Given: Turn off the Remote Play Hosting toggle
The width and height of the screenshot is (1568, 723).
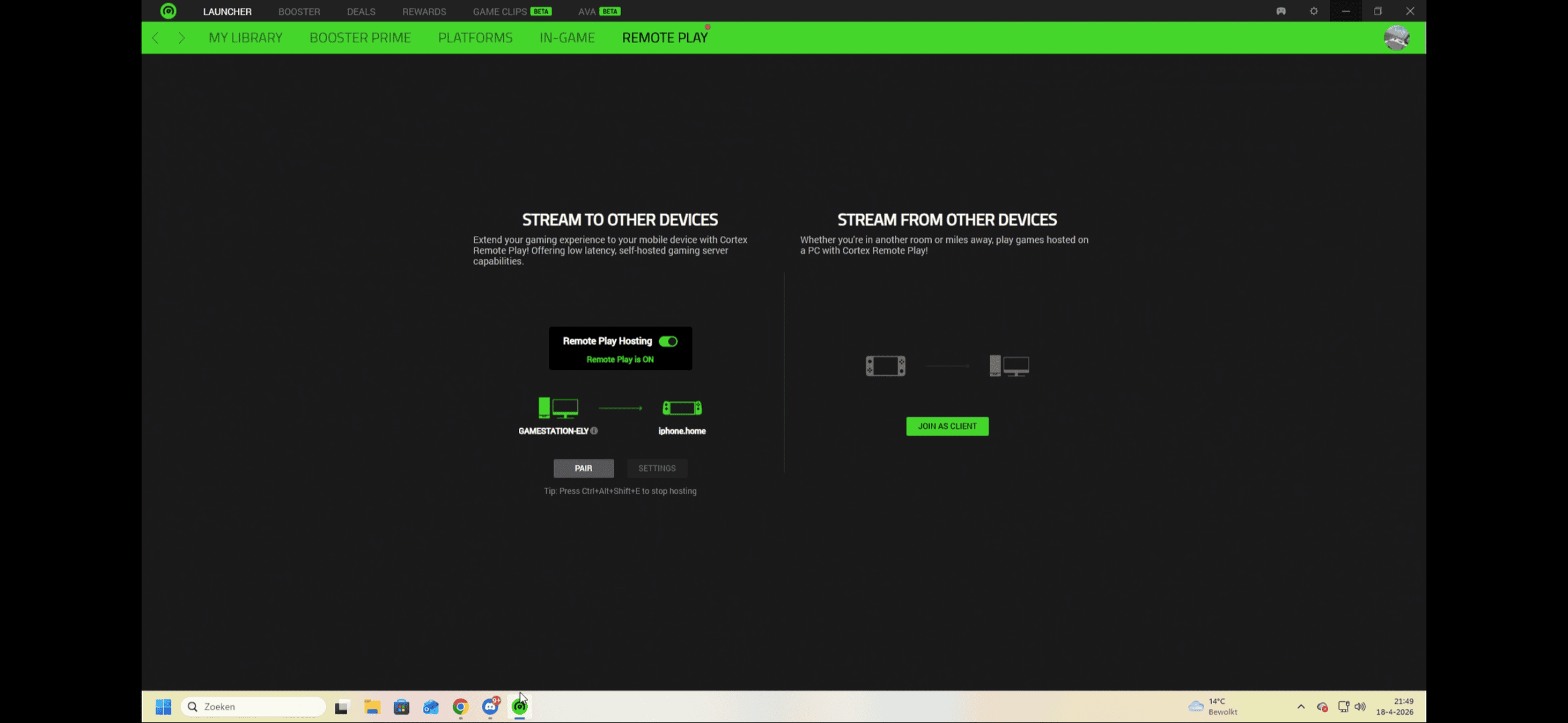Looking at the screenshot, I should (668, 341).
